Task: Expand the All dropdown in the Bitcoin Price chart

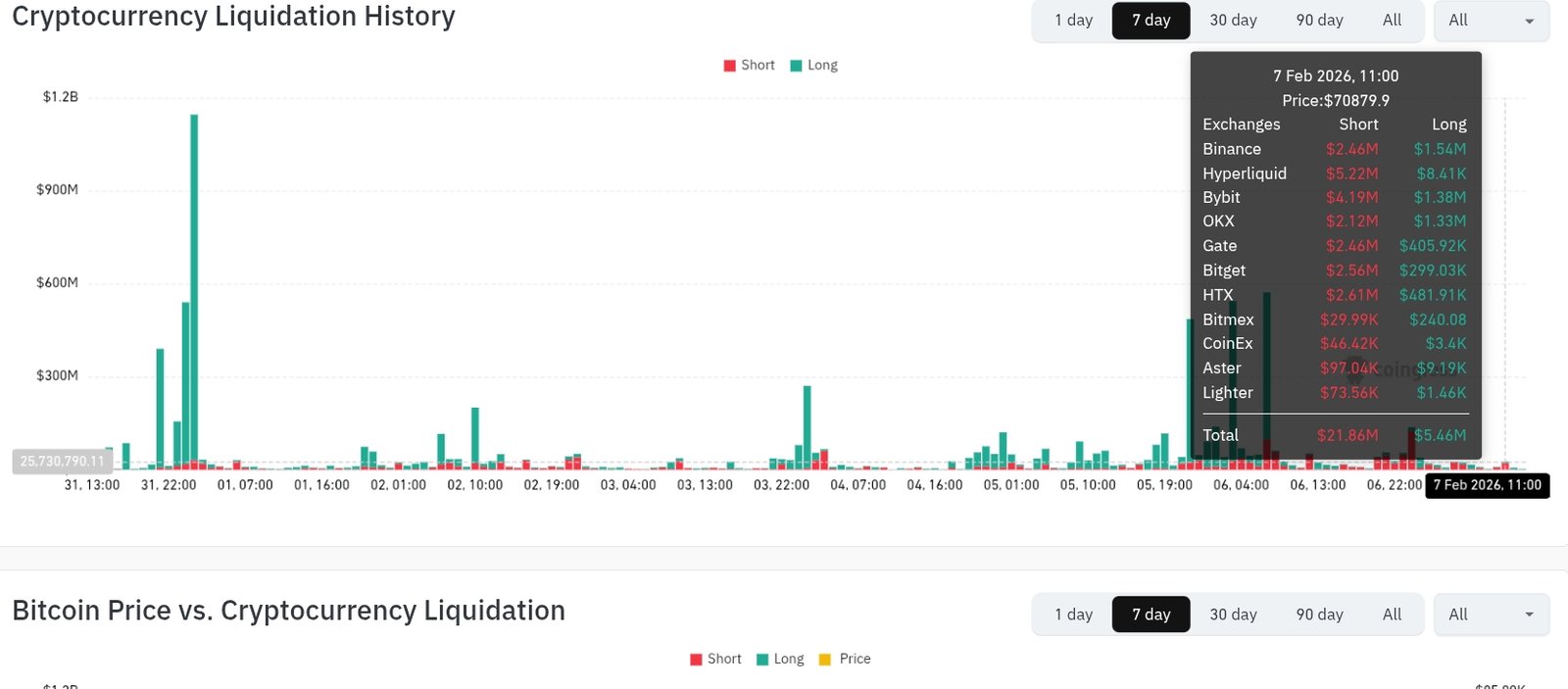Action: (1491, 615)
